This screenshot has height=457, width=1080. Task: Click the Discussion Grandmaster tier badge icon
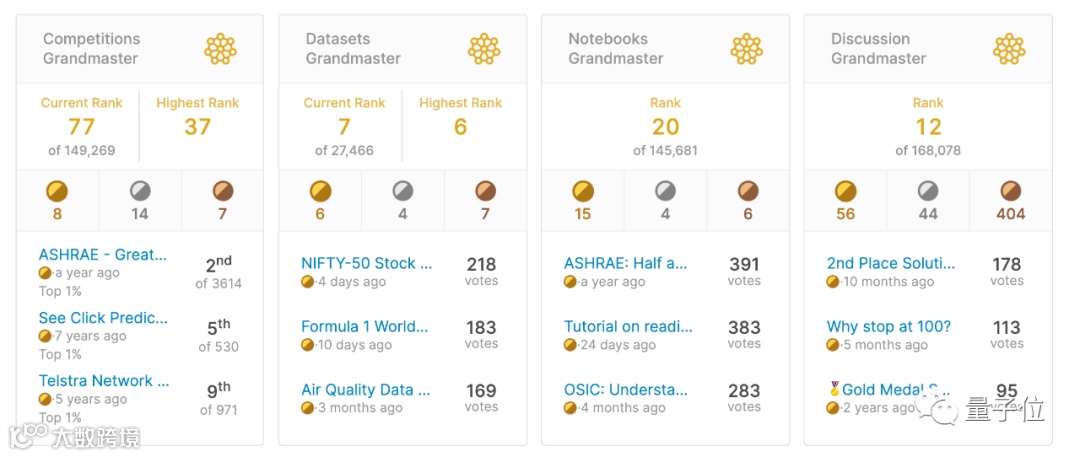[1009, 49]
